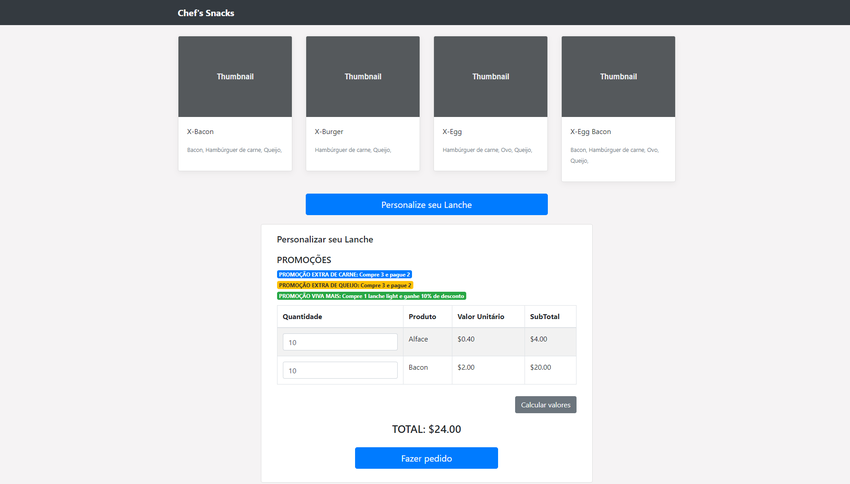This screenshot has width=850, height=484.
Task: Click the Chef's Snacks brand link
Action: point(205,13)
